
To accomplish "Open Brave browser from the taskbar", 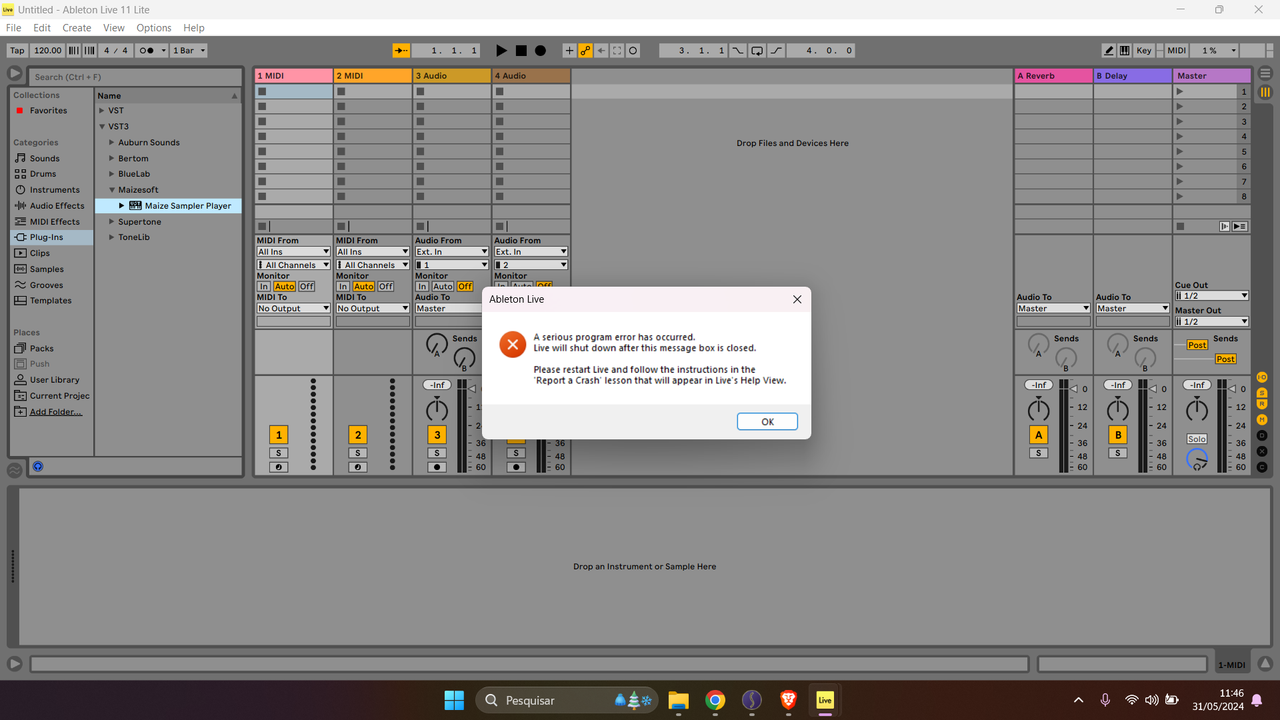I will (x=788, y=700).
